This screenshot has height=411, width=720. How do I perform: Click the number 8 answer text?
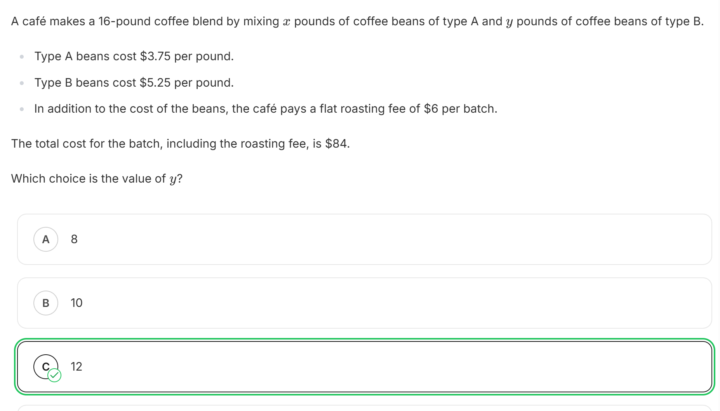tap(74, 239)
